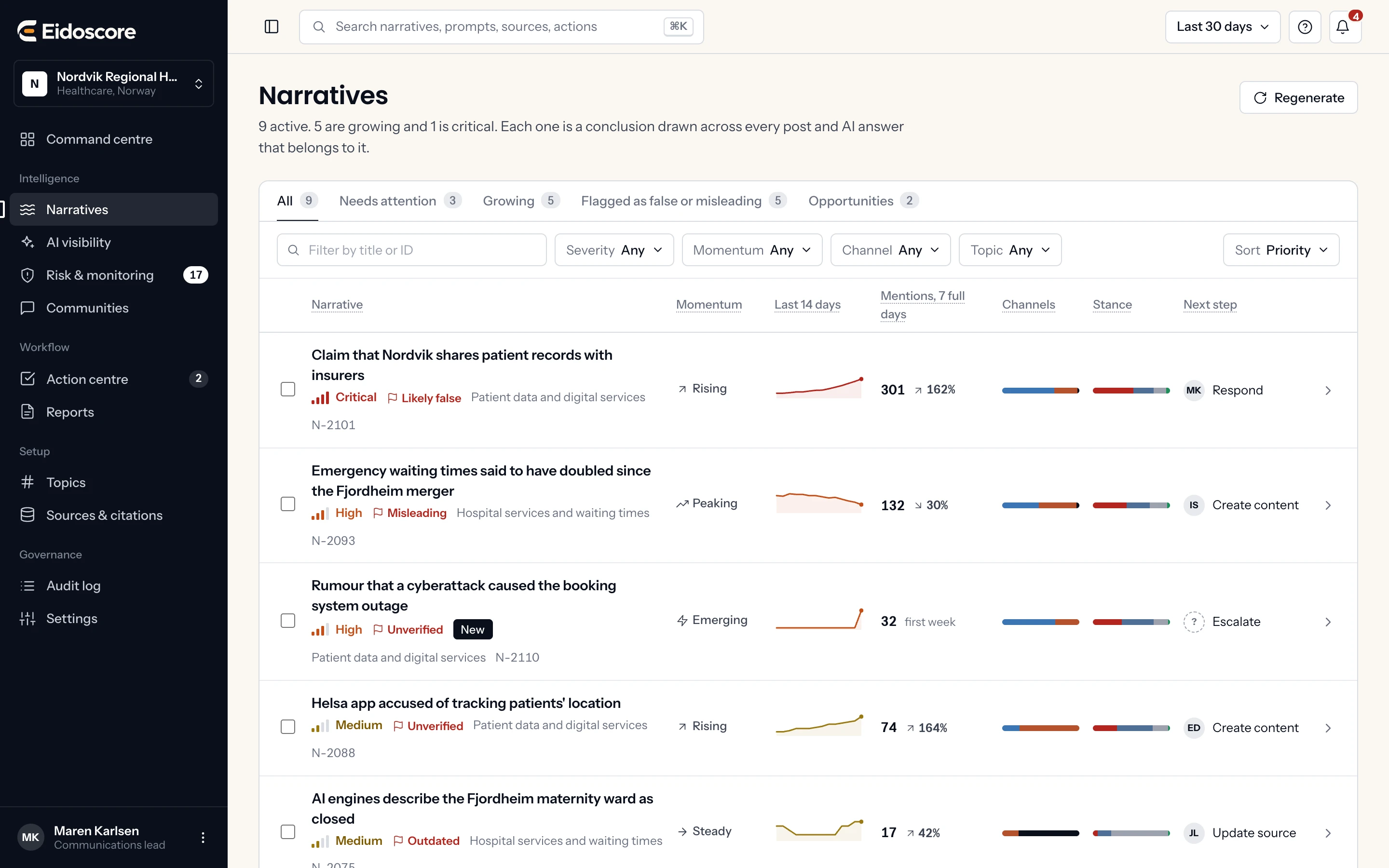The width and height of the screenshot is (1389, 868).
Task: Open Communities section
Action: tap(114, 308)
